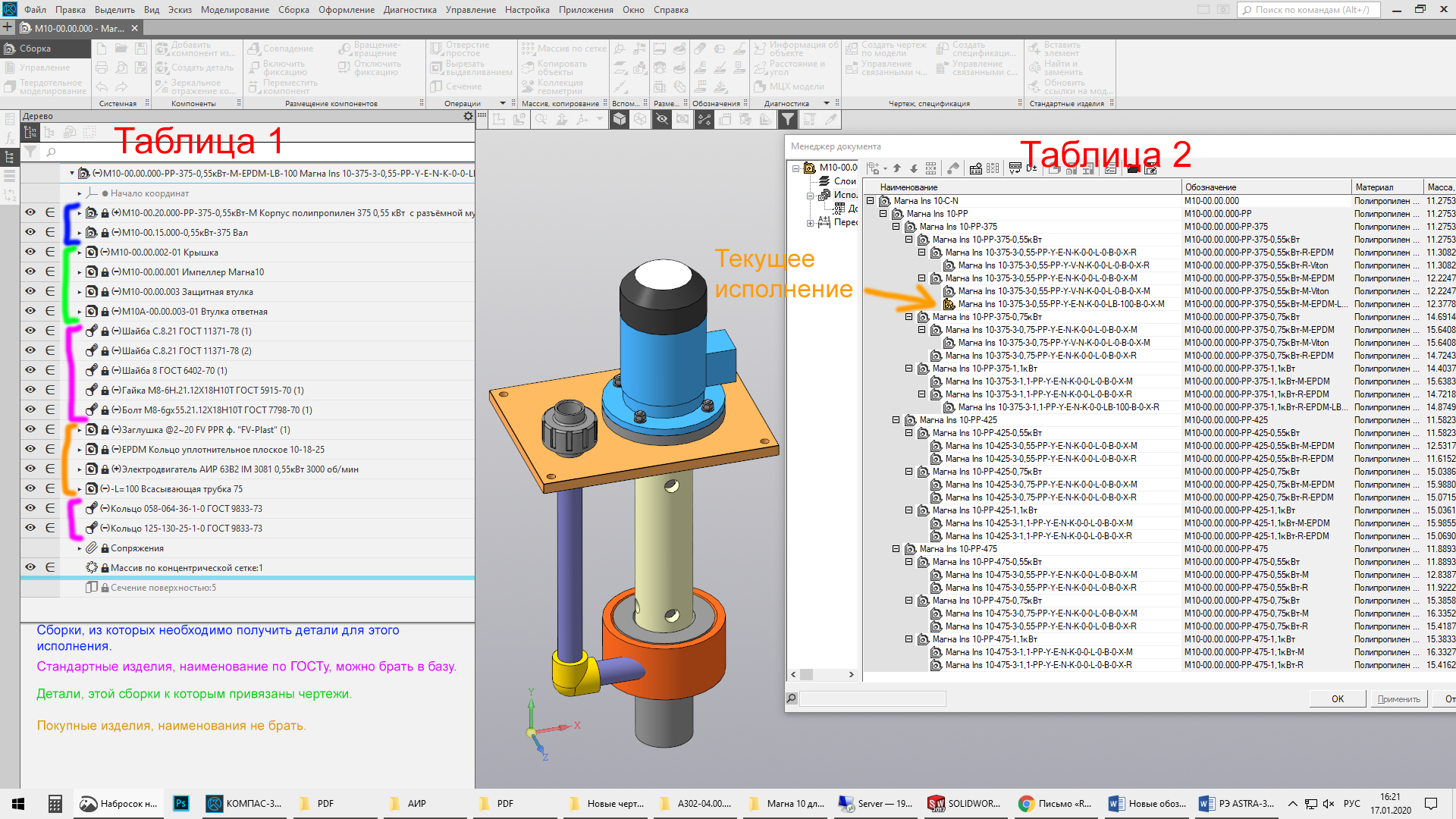Click wireframe cube display icon
The width and height of the screenshot is (1456, 819).
tap(641, 119)
